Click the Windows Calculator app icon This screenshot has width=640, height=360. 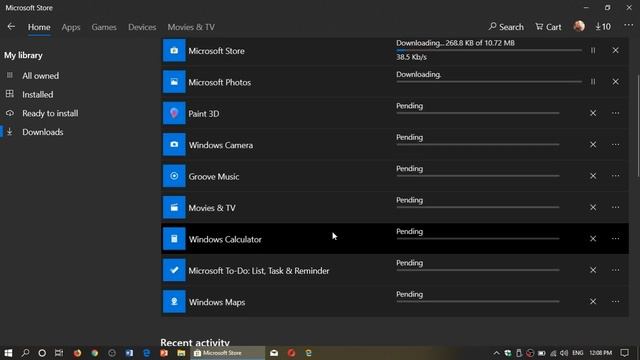pyautogui.click(x=174, y=239)
